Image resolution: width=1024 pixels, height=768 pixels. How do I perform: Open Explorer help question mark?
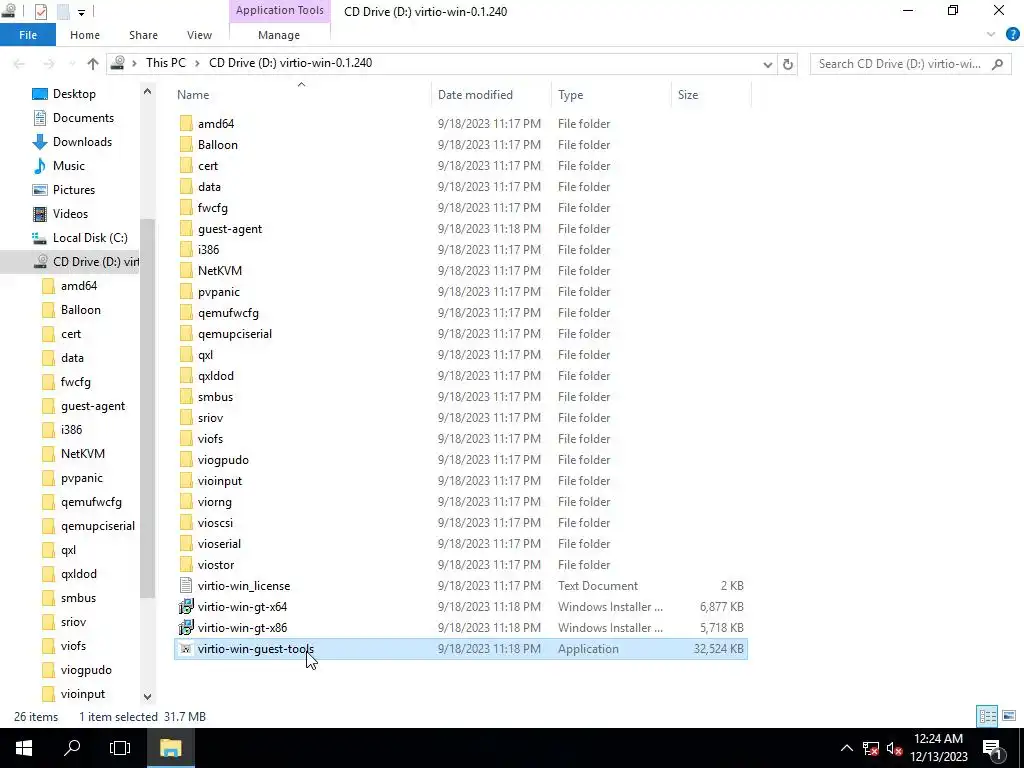1012,35
